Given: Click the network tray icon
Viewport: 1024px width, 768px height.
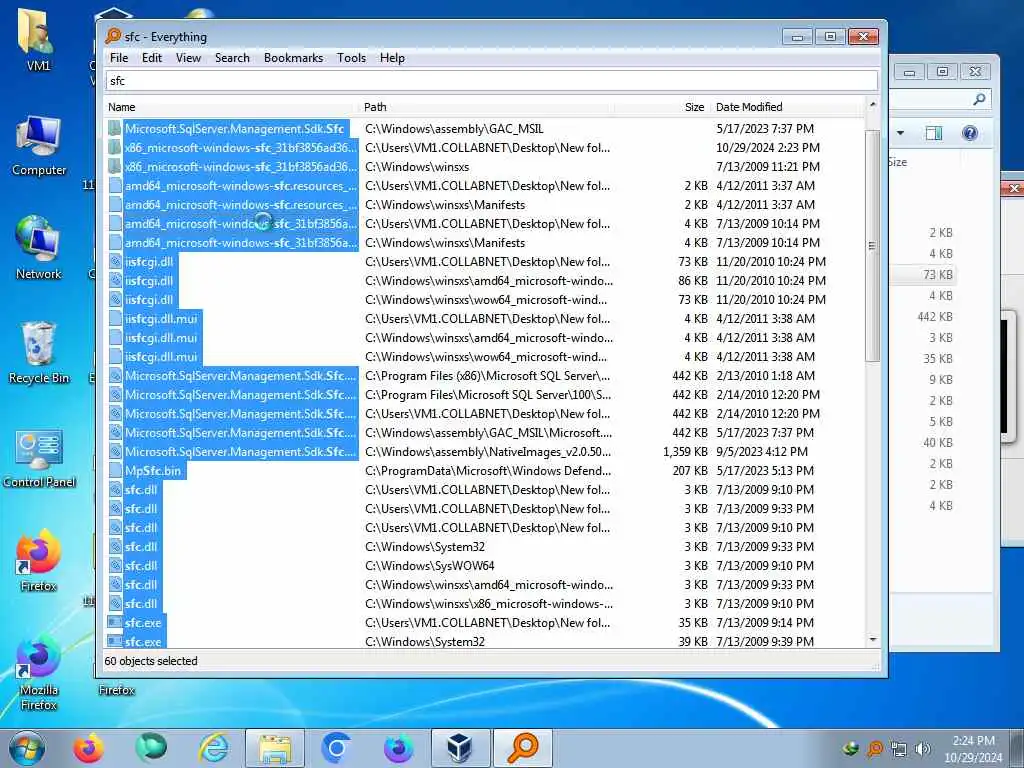Looking at the screenshot, I should 899,749.
